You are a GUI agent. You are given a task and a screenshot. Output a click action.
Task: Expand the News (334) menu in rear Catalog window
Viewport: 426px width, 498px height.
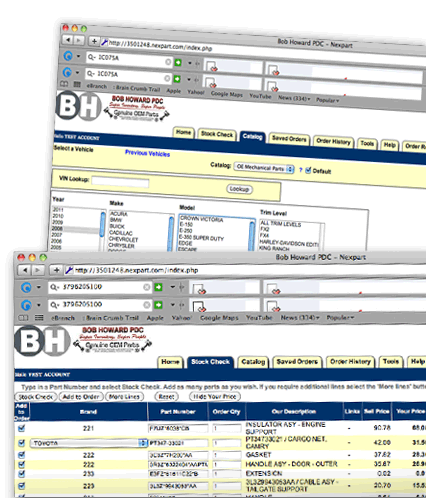click(294, 98)
